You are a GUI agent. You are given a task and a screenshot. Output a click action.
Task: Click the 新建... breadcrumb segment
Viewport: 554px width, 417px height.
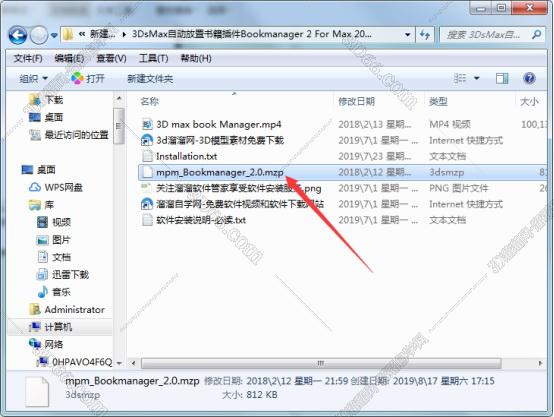click(103, 34)
